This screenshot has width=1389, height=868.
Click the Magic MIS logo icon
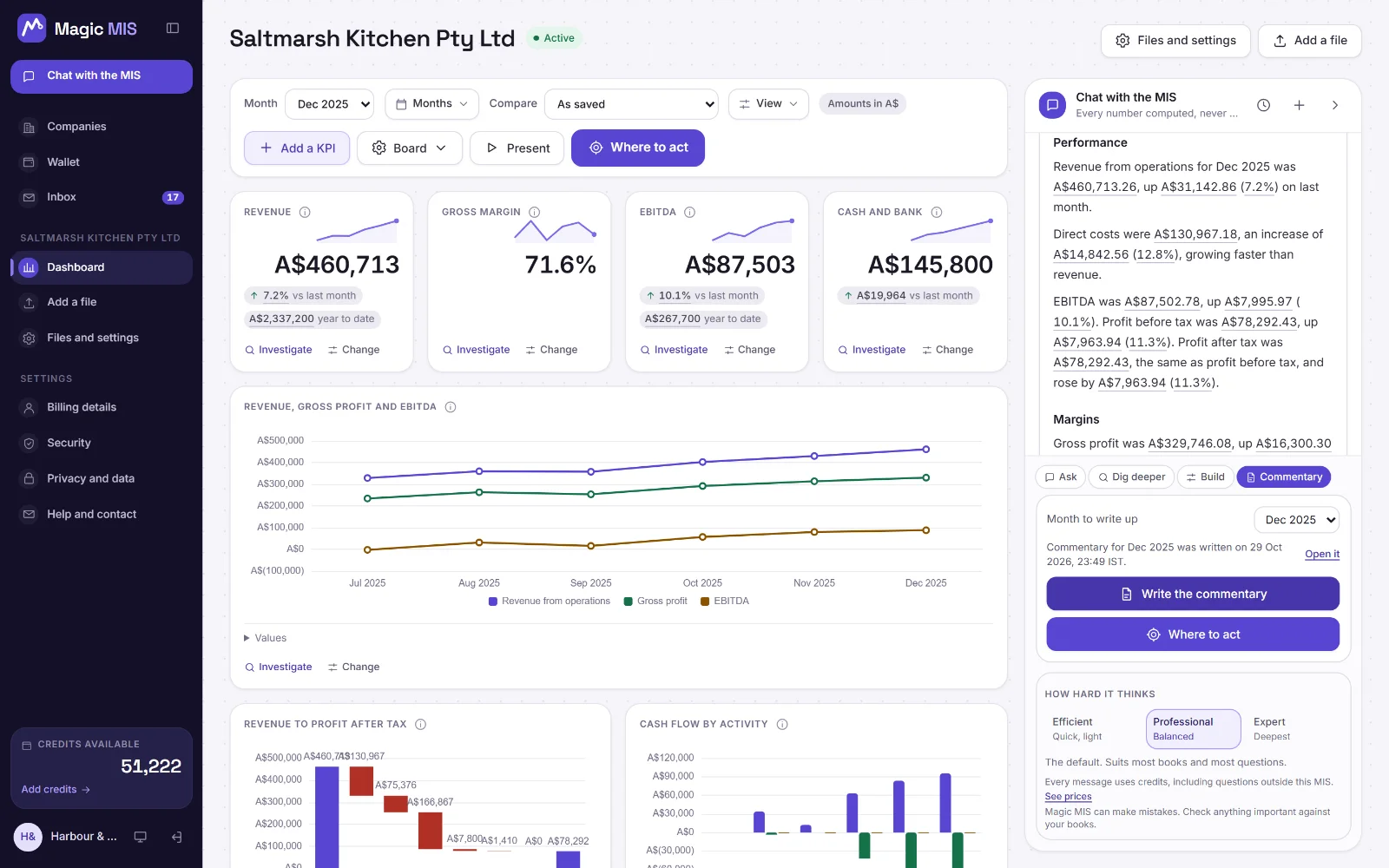[x=32, y=29]
